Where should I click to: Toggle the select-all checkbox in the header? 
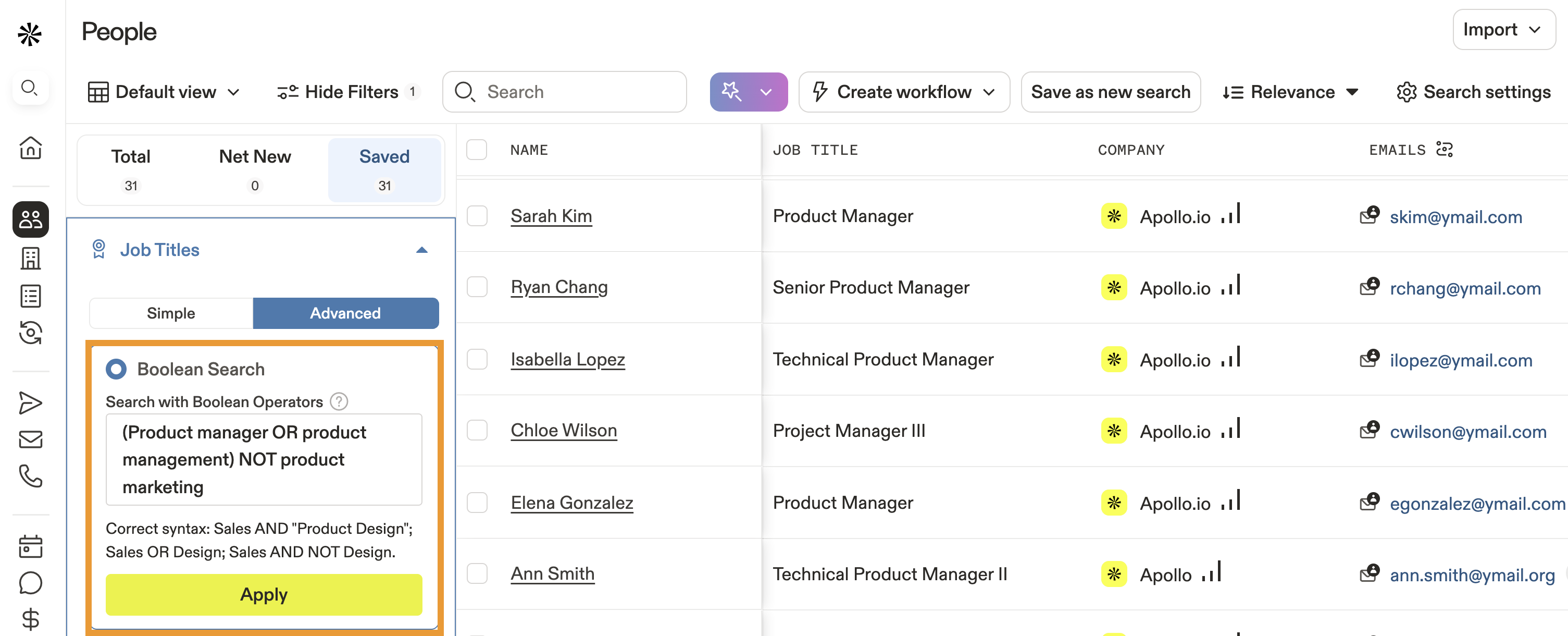point(477,149)
